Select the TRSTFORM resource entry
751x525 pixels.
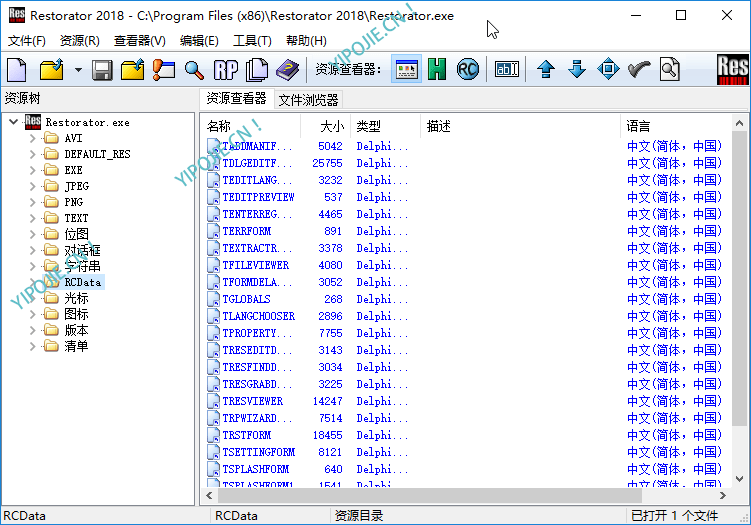(247, 435)
